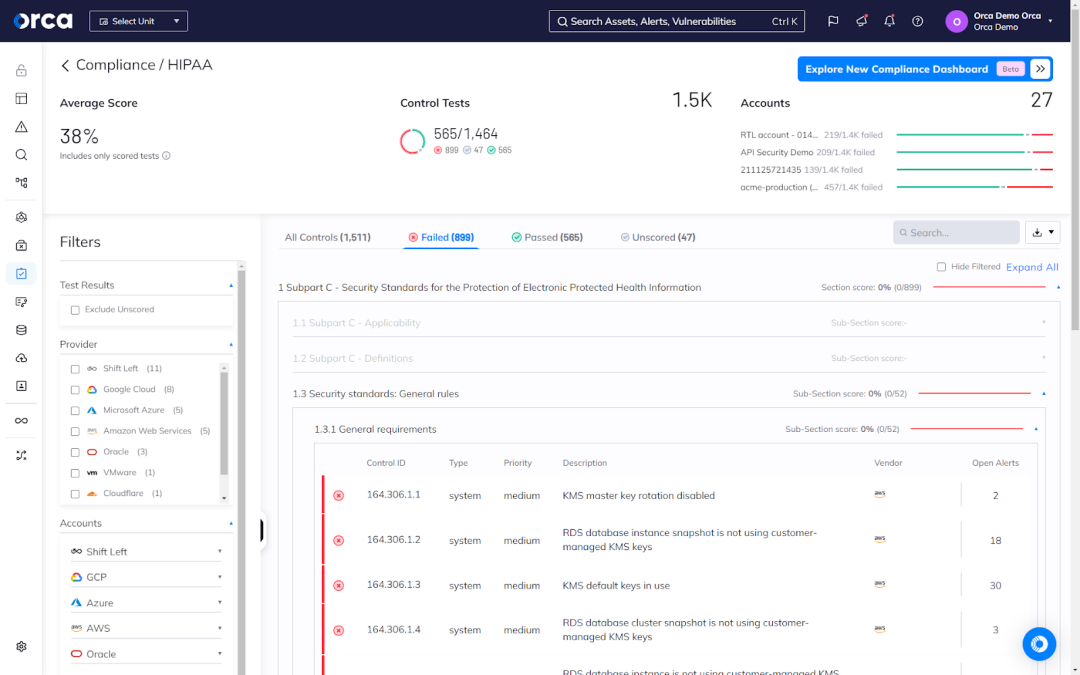Image resolution: width=1080 pixels, height=675 pixels.
Task: Open the lock icon in left sidebar
Action: (21, 70)
